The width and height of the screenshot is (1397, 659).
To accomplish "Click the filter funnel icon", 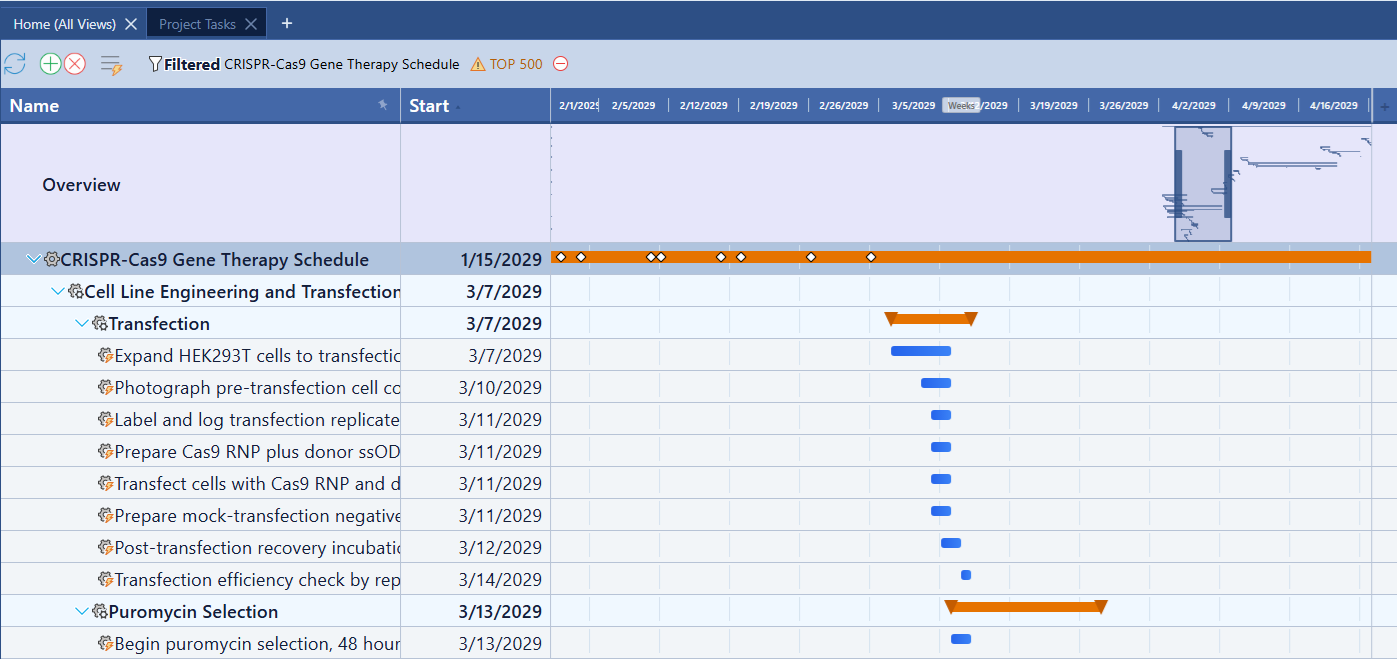I will coord(155,64).
